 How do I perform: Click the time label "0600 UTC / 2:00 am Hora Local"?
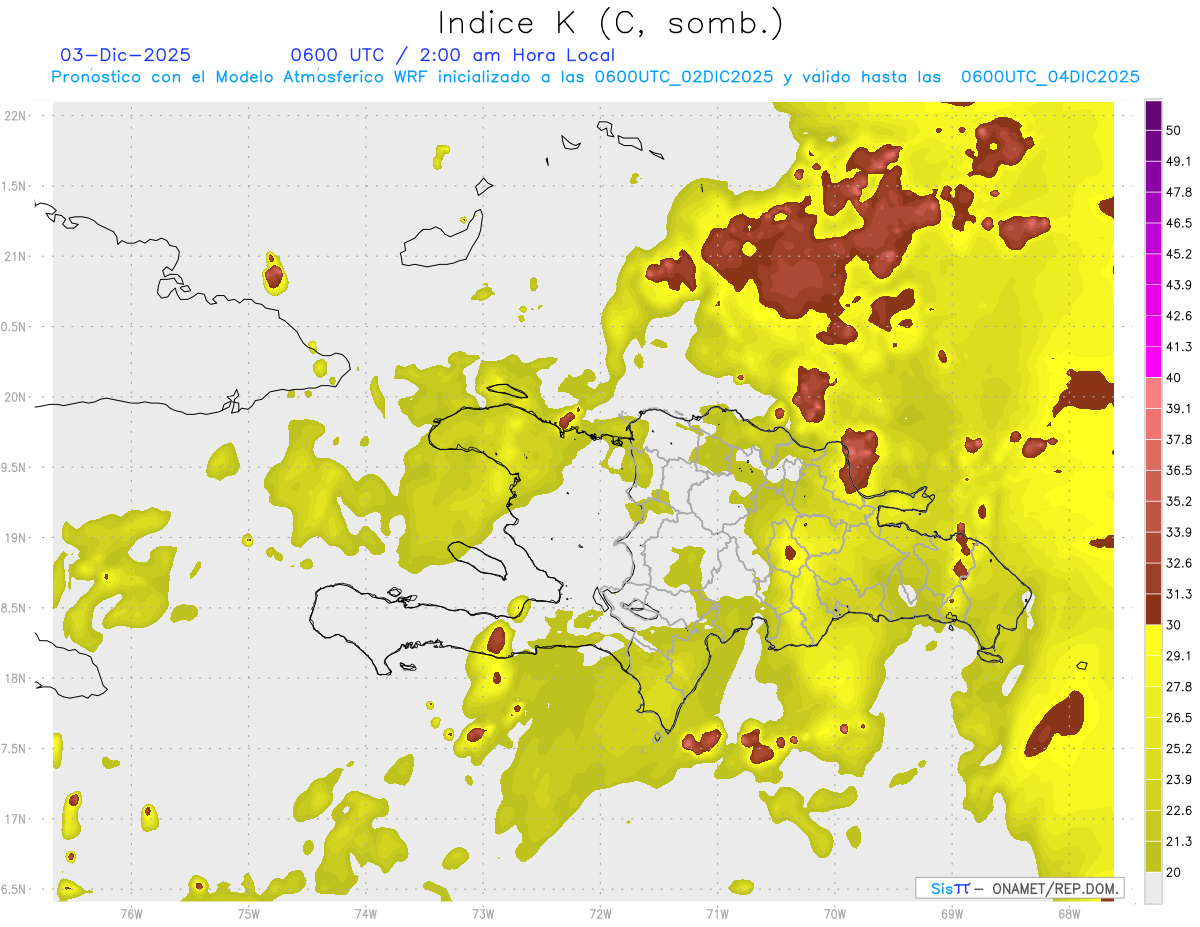453,55
